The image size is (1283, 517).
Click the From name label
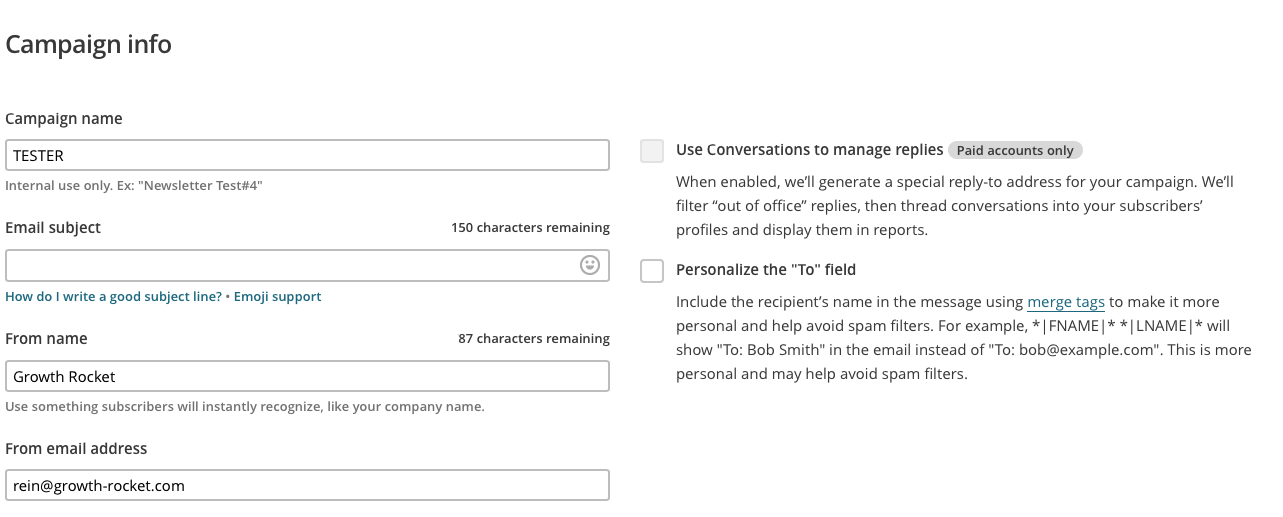pyautogui.click(x=46, y=339)
